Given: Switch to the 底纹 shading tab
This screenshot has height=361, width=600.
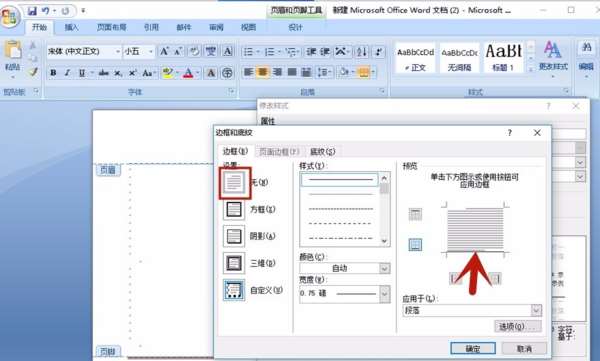Looking at the screenshot, I should [323, 152].
